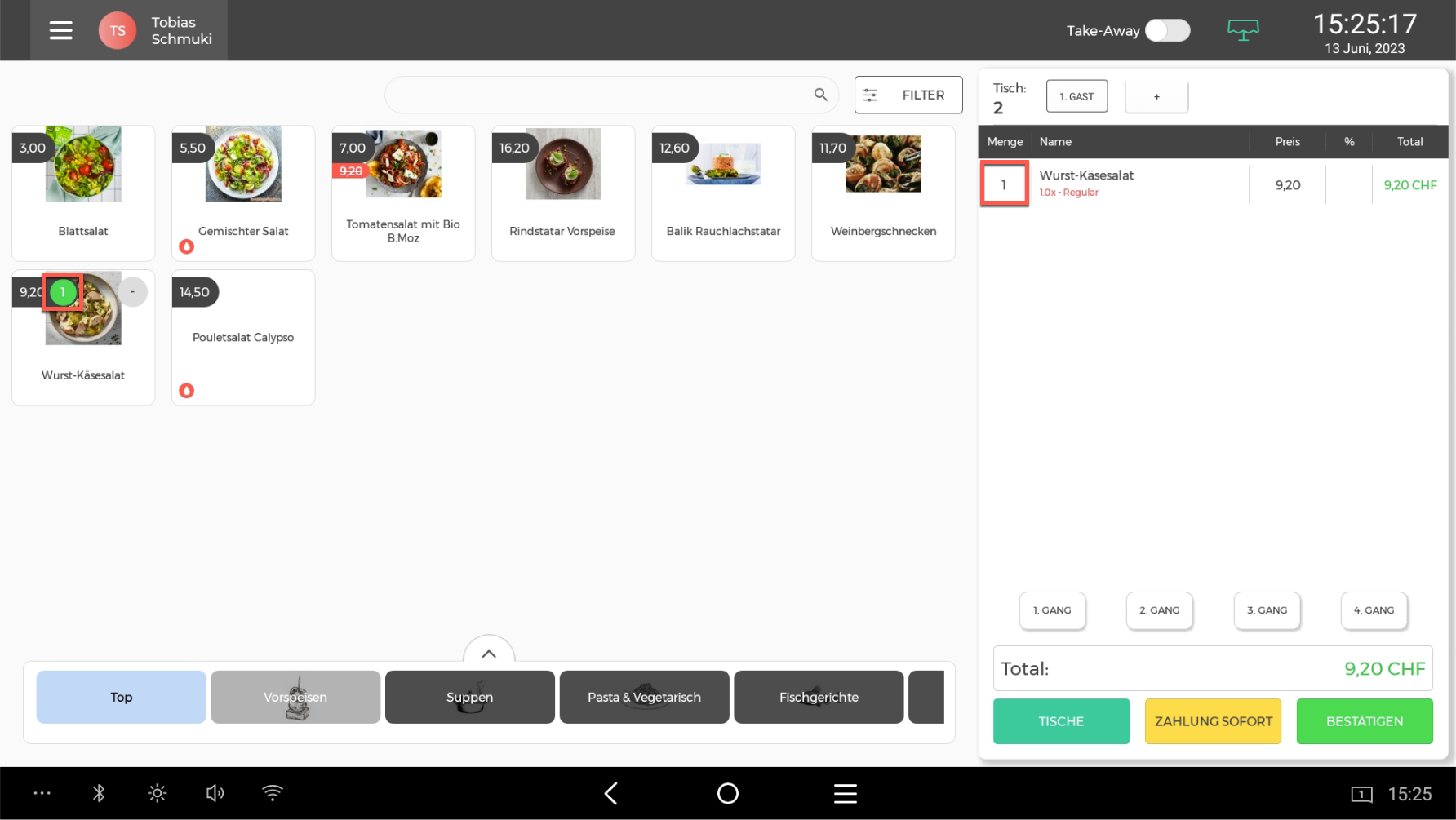Add Rindstatar Vorspeise to the order

[563, 193]
